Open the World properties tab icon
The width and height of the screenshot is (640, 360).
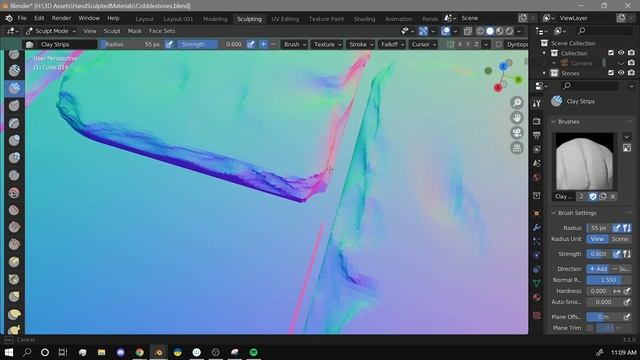coord(537,178)
